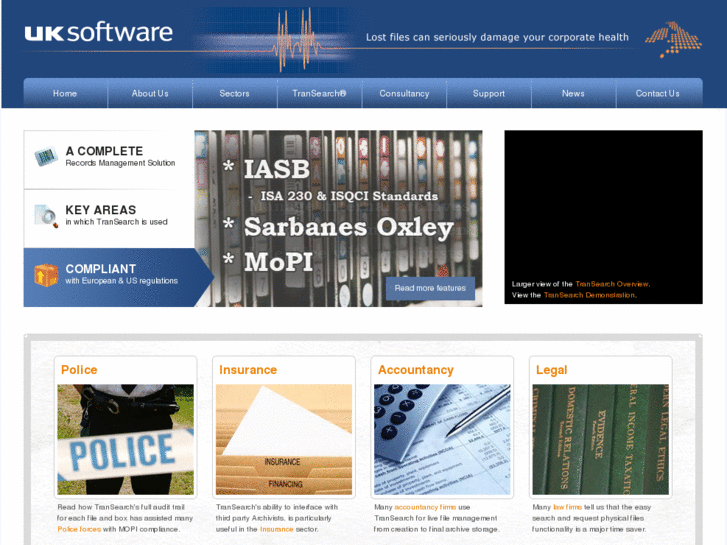Click the magnifier icon beside Key Areas
Screen dimensions: 727x545
pos(46,216)
